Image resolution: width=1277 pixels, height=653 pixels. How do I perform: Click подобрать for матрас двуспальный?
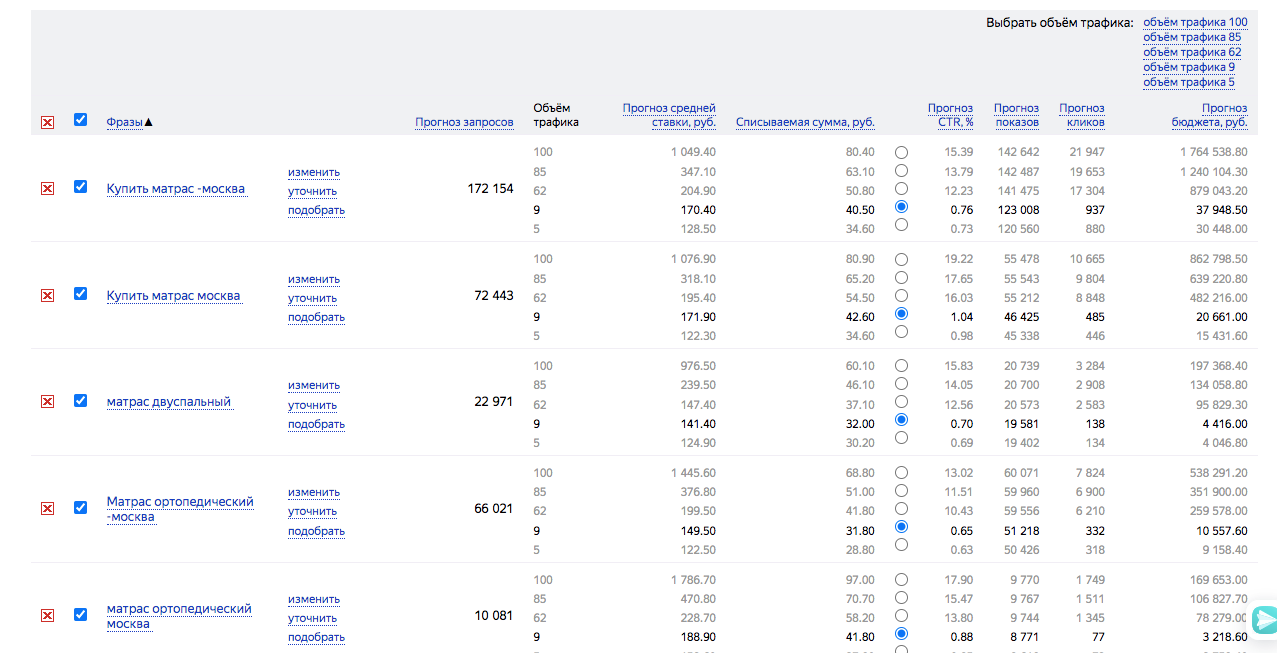point(316,424)
